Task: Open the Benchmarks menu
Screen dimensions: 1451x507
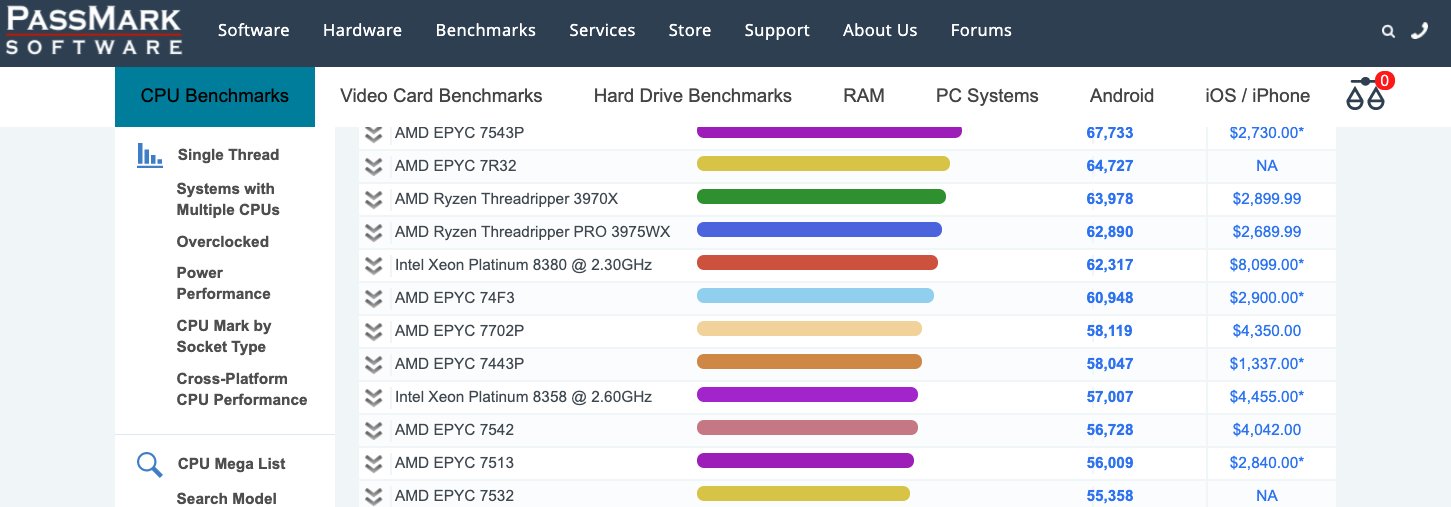Action: pyautogui.click(x=486, y=30)
